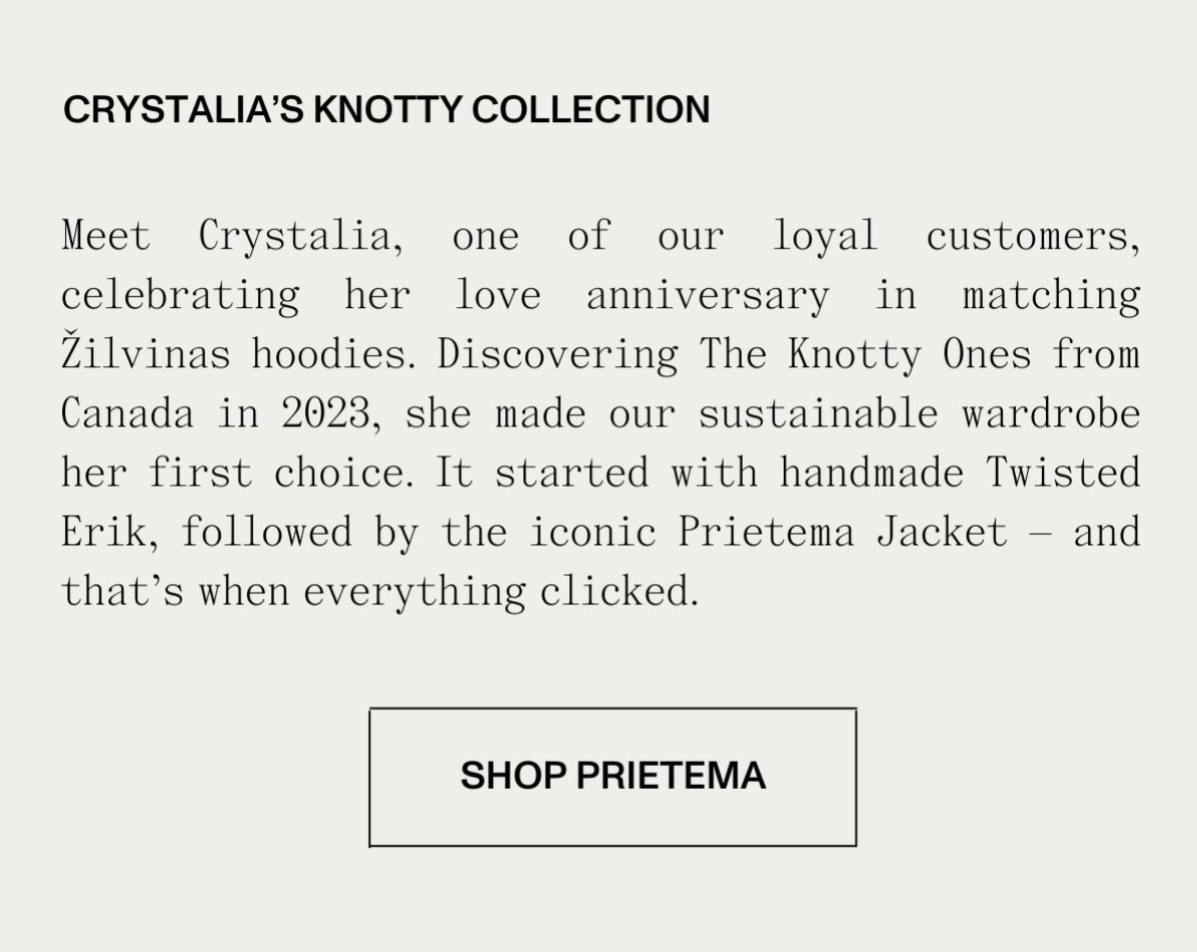Screen dimensions: 1197x952
Task: Click the word handmade
Action: (x=872, y=473)
